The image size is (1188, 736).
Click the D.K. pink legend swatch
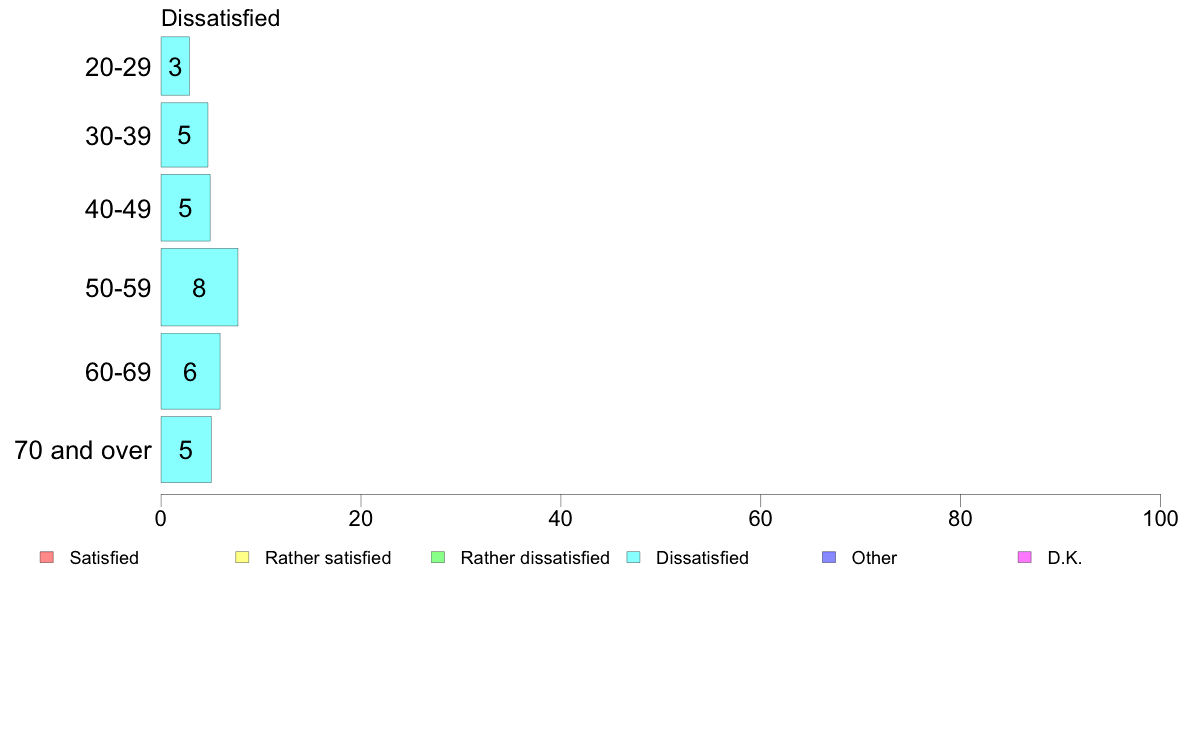1024,557
